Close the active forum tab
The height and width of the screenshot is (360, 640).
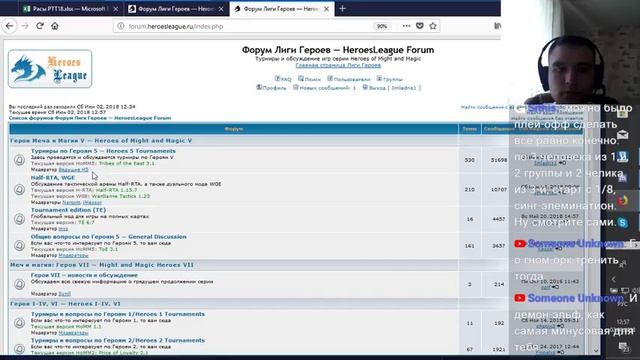click(327, 9)
